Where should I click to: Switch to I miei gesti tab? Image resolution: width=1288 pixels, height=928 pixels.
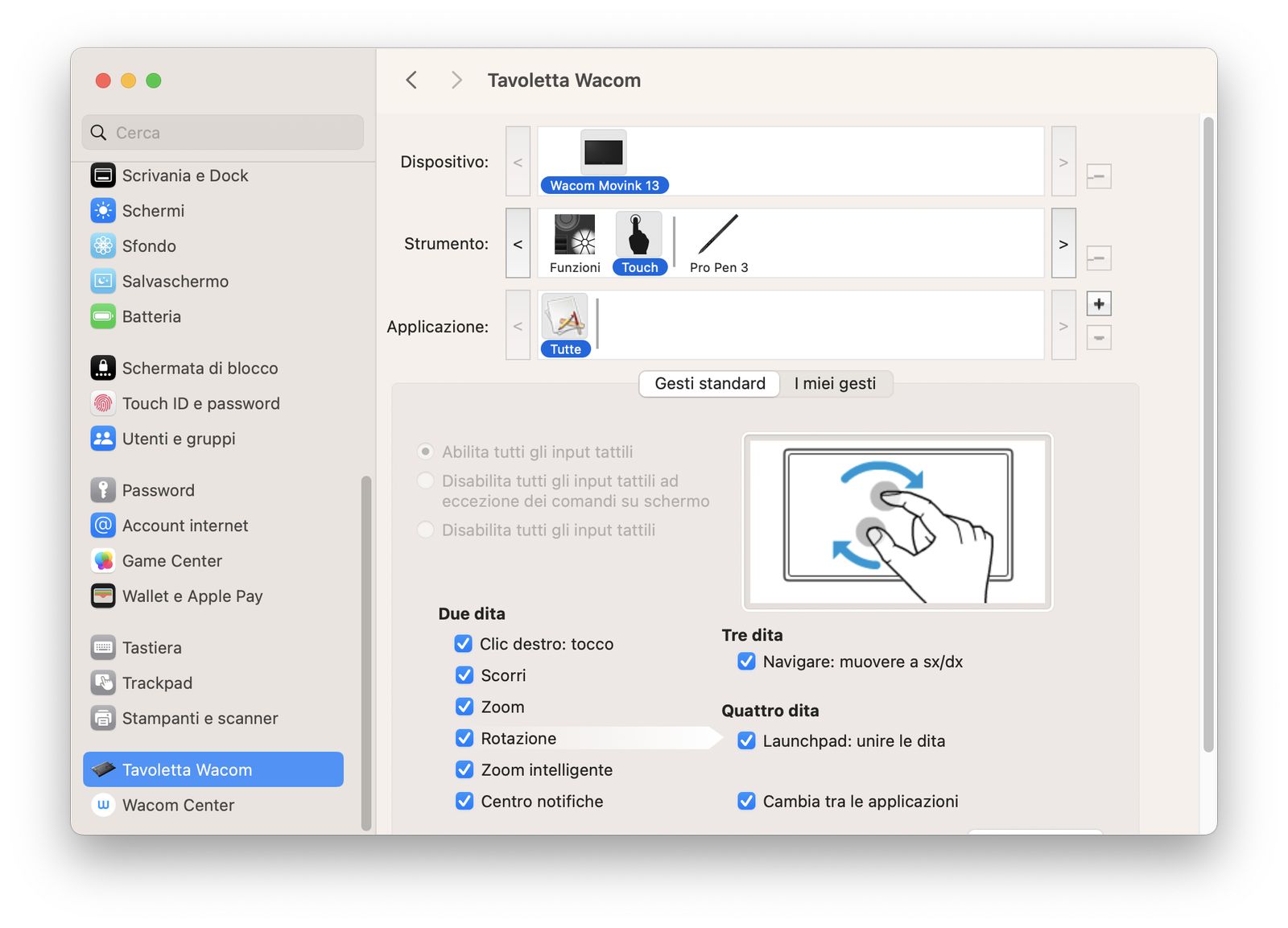(835, 384)
